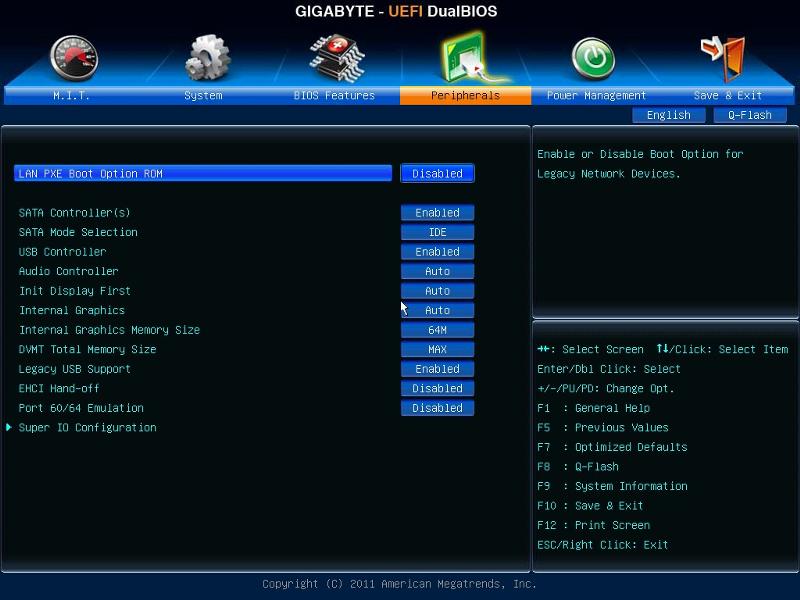Open Audio Controller Auto value

coord(437,271)
